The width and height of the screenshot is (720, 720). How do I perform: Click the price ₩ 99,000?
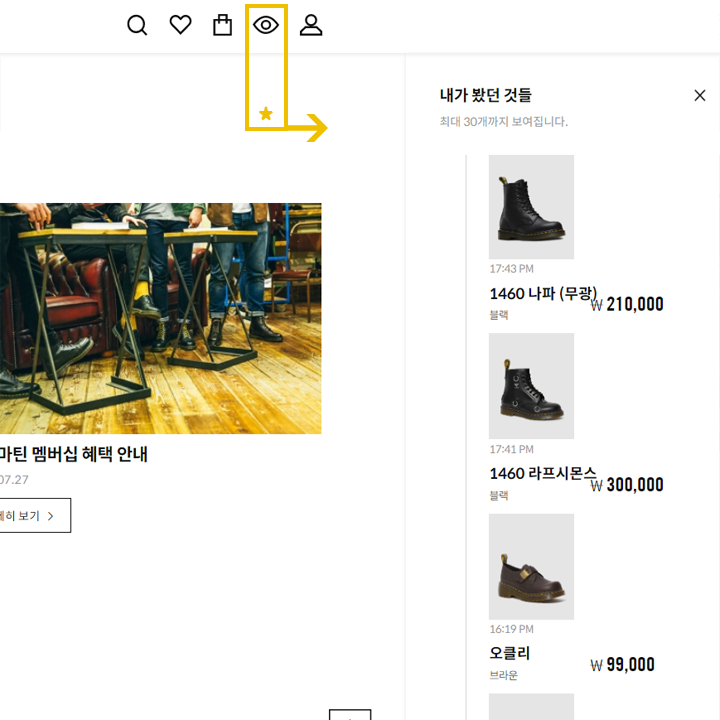pos(622,665)
